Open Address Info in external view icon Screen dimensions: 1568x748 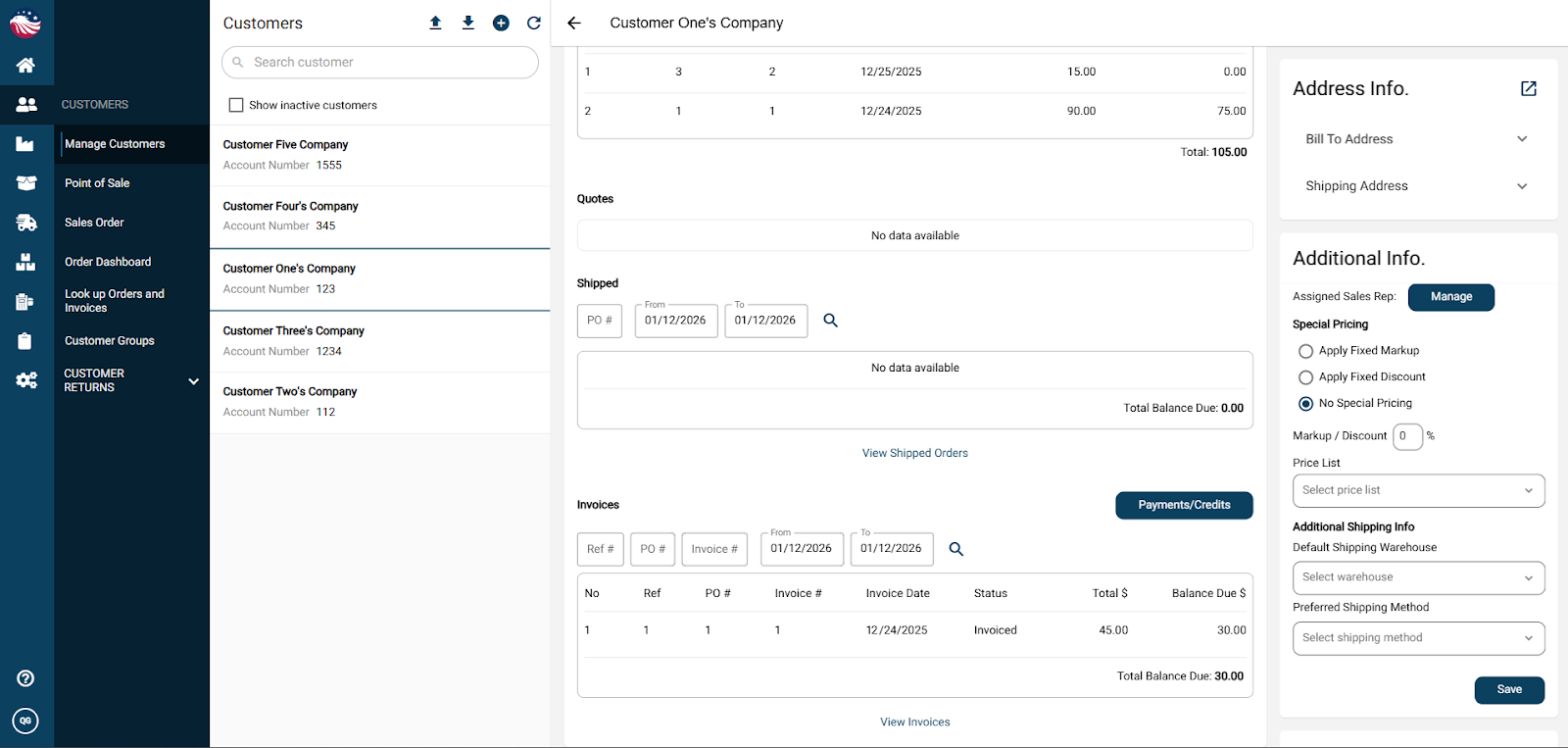pos(1528,89)
